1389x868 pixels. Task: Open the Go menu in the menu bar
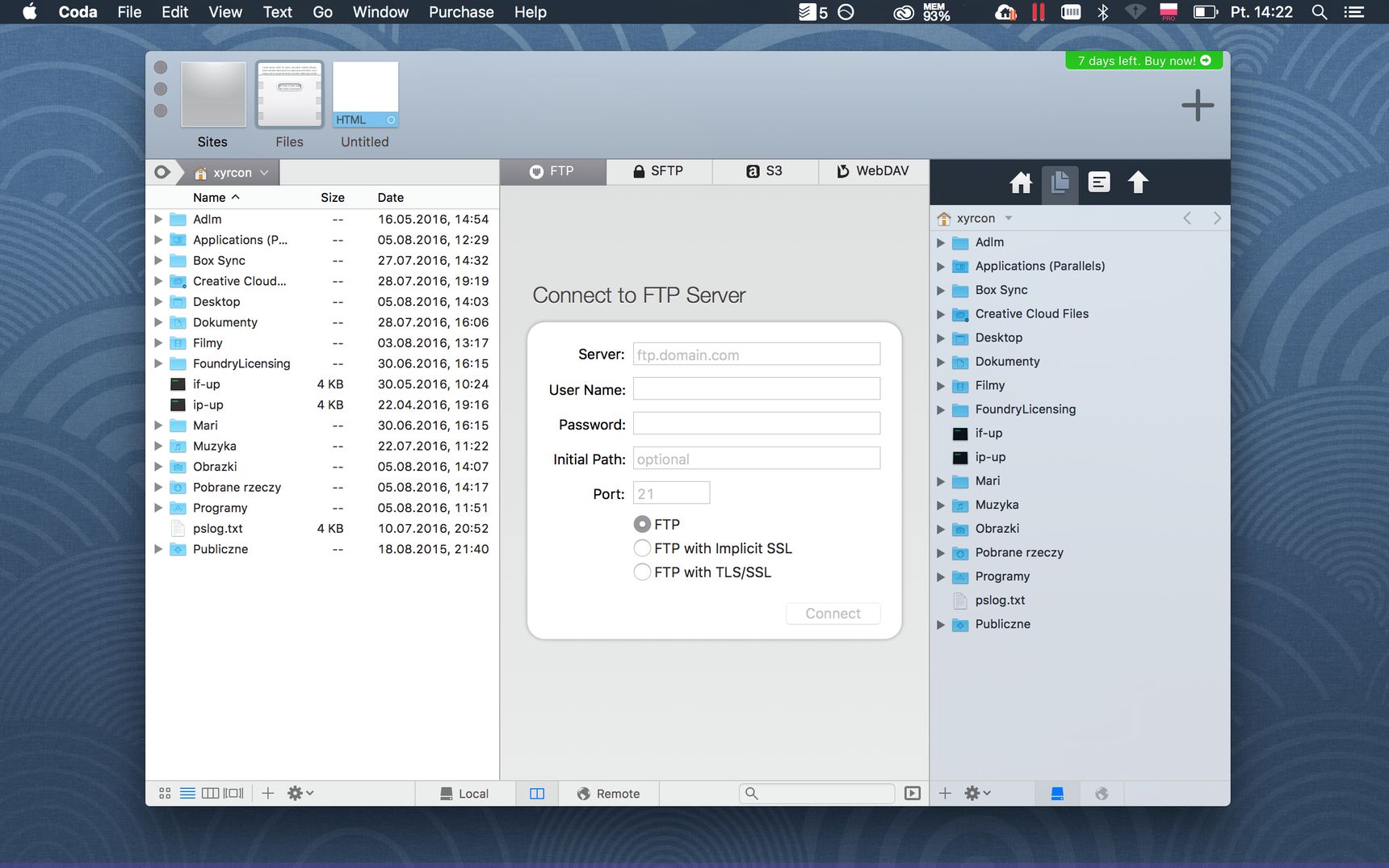point(322,12)
